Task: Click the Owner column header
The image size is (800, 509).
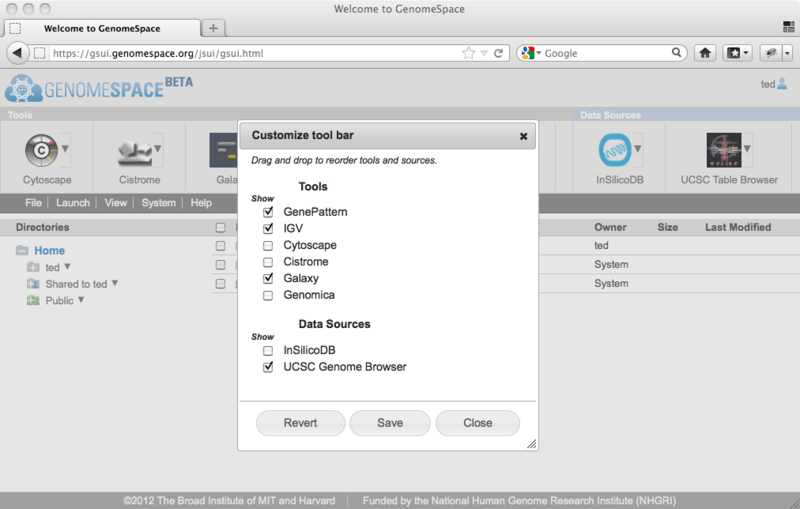Action: point(610,227)
